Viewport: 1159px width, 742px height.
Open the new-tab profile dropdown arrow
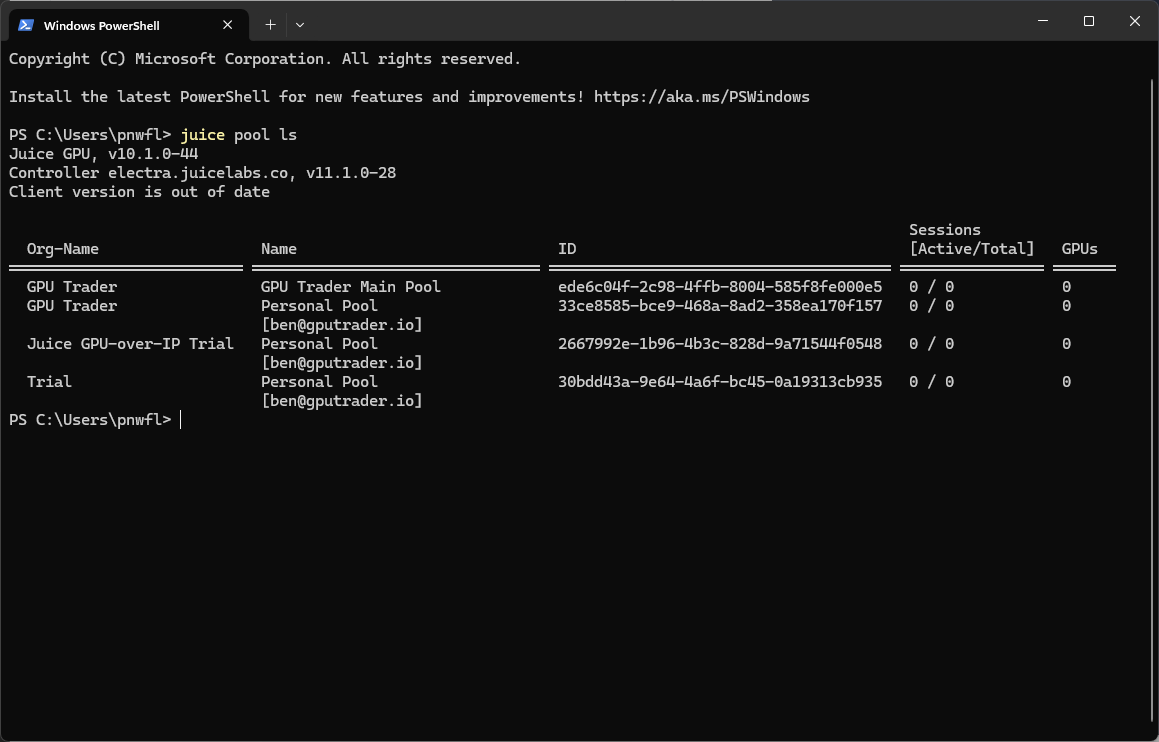[299, 25]
